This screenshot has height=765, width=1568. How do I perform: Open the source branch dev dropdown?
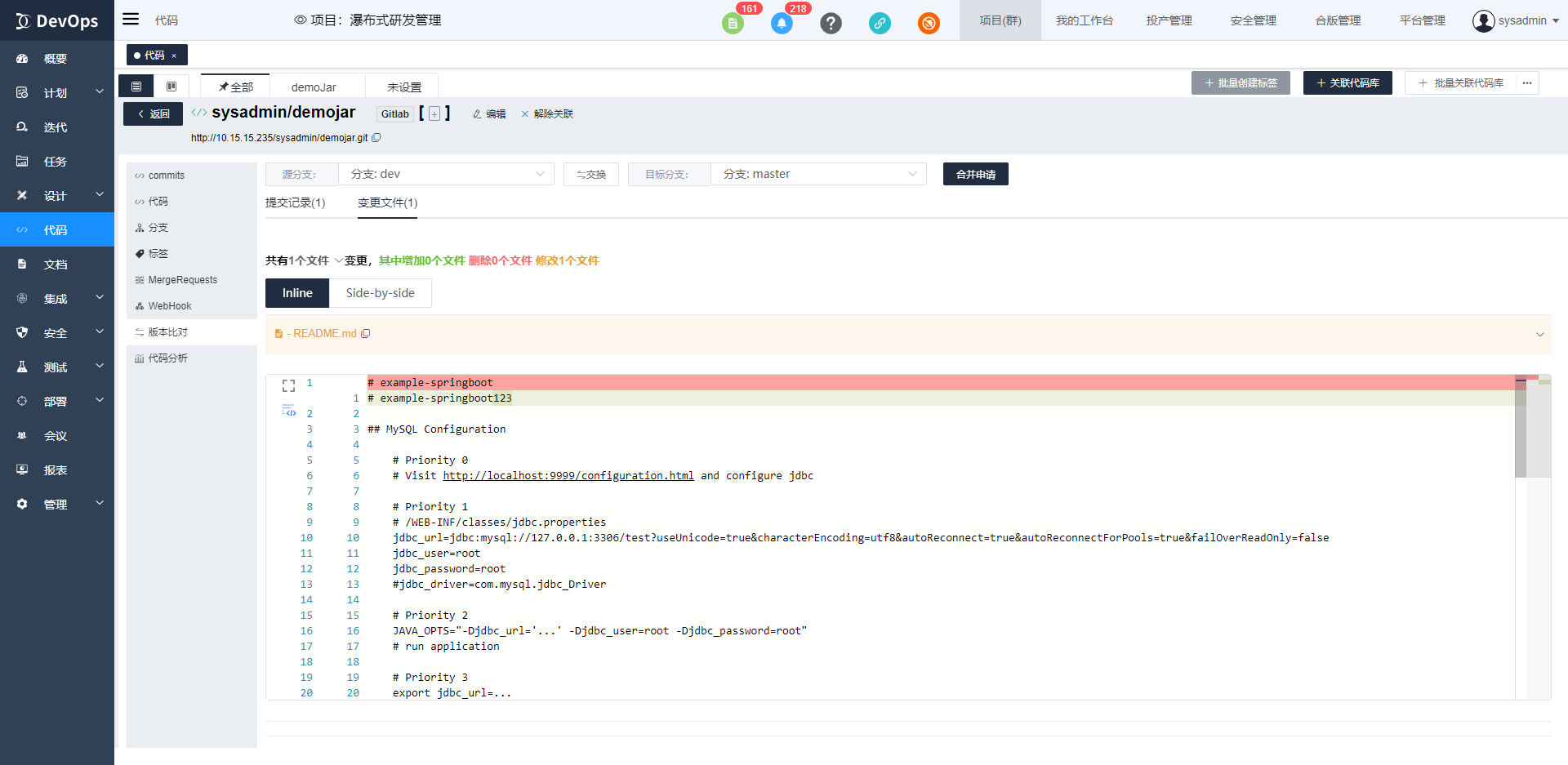coord(446,174)
